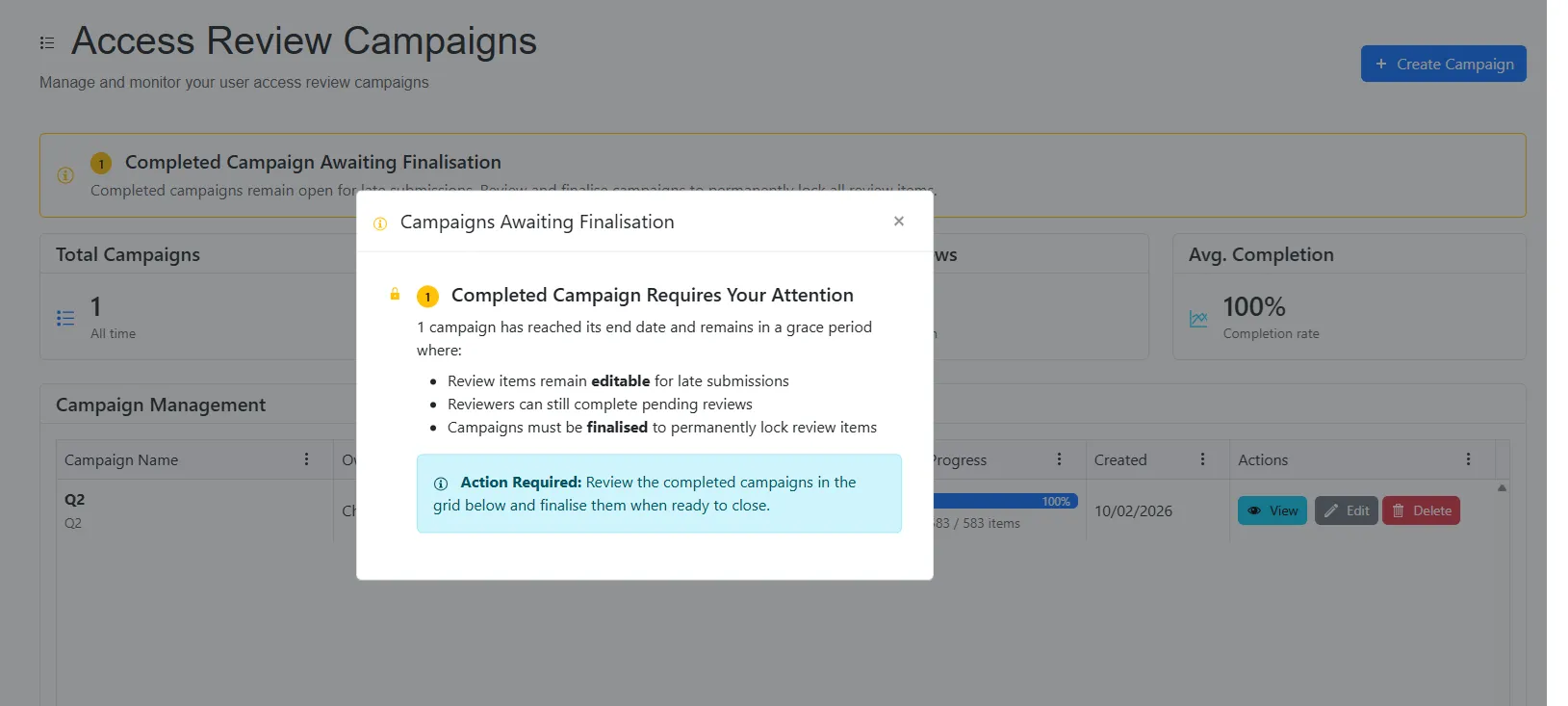This screenshot has height=706, width=1568.
Task: Click the lock icon in the dialog
Action: (395, 295)
